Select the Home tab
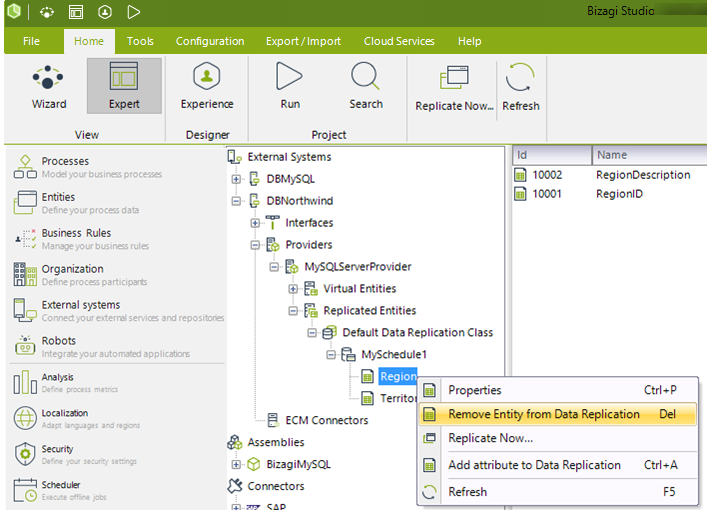This screenshot has width=707, height=510. coord(89,41)
